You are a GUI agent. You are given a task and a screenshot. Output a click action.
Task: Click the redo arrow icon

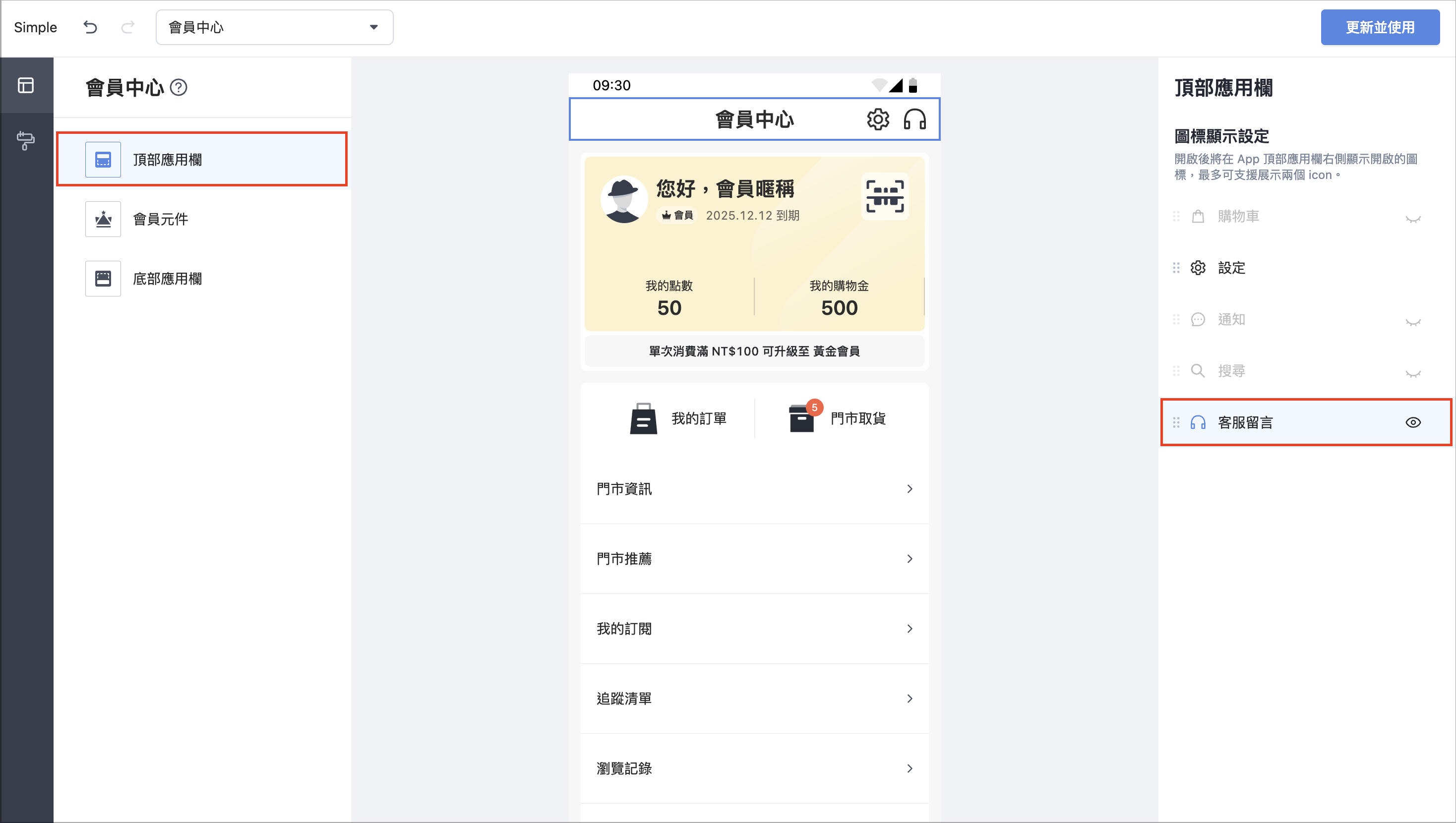pos(128,27)
